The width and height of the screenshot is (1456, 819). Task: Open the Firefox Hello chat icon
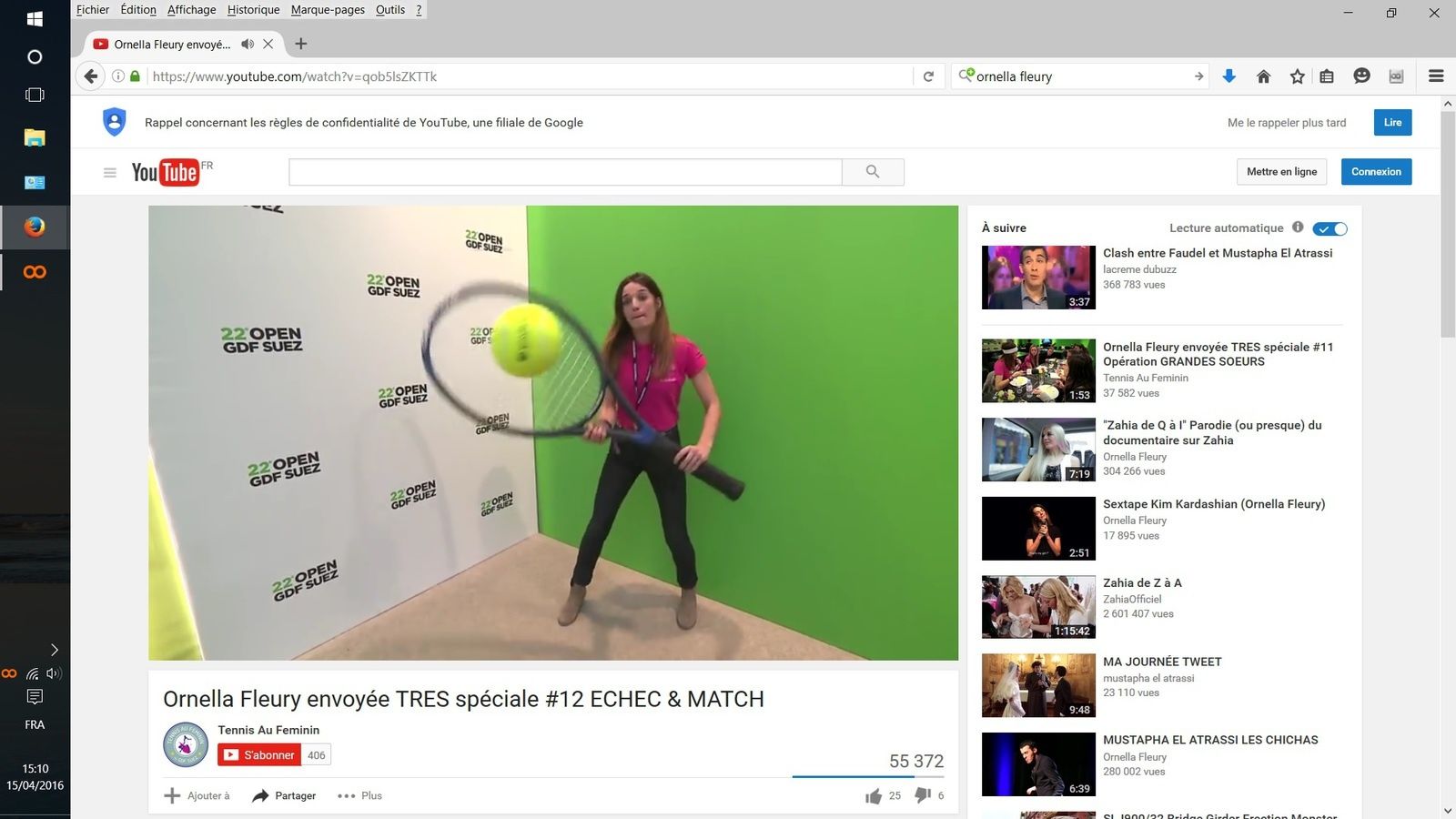click(x=1361, y=76)
